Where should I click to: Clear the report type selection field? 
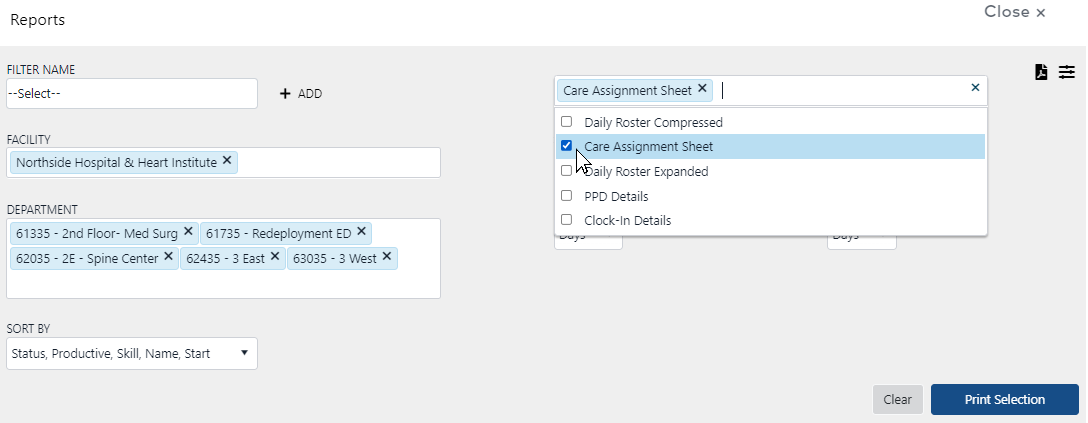[975, 88]
